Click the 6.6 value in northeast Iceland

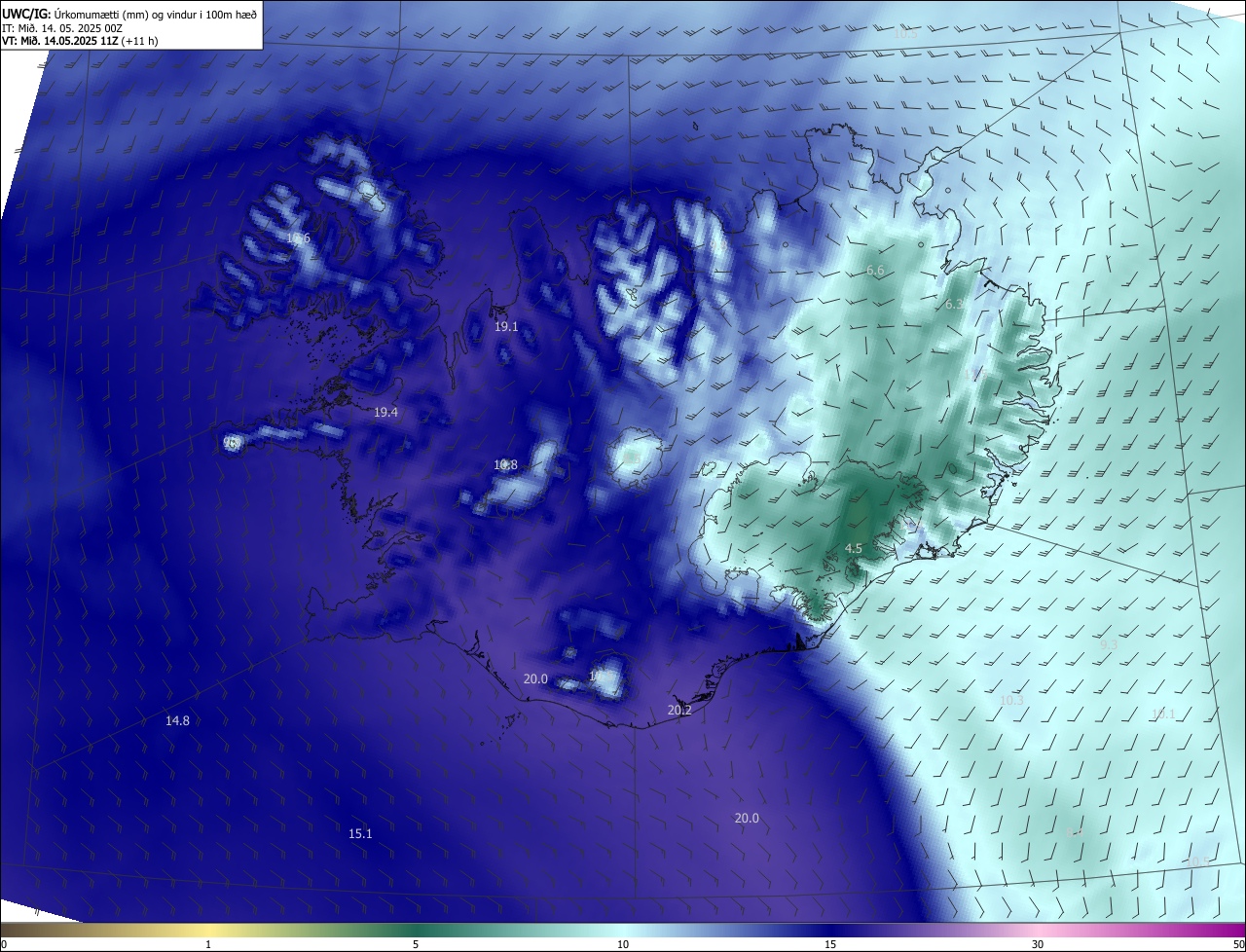[875, 271]
